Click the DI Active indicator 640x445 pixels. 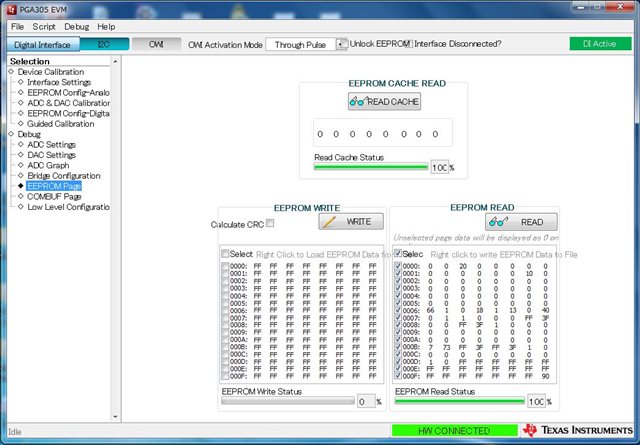tap(600, 44)
